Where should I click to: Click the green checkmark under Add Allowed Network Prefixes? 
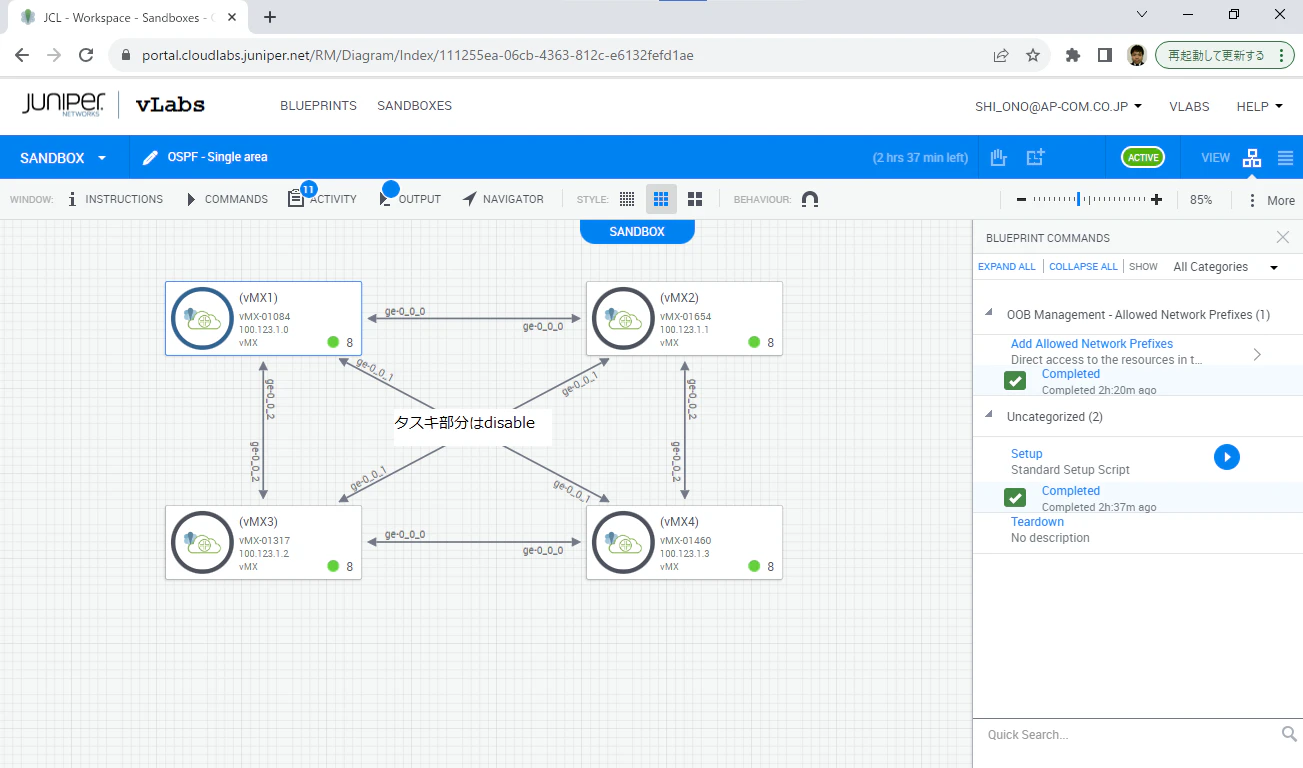pos(1015,381)
